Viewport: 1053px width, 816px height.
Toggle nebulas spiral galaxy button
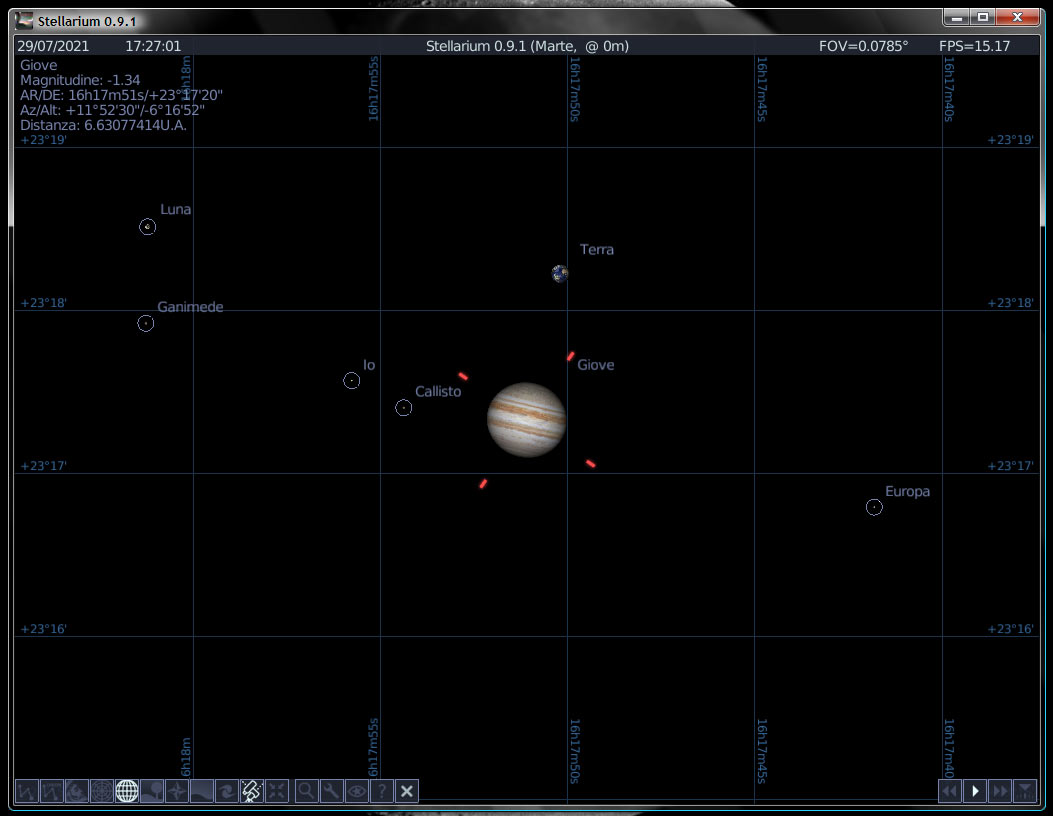click(x=226, y=790)
